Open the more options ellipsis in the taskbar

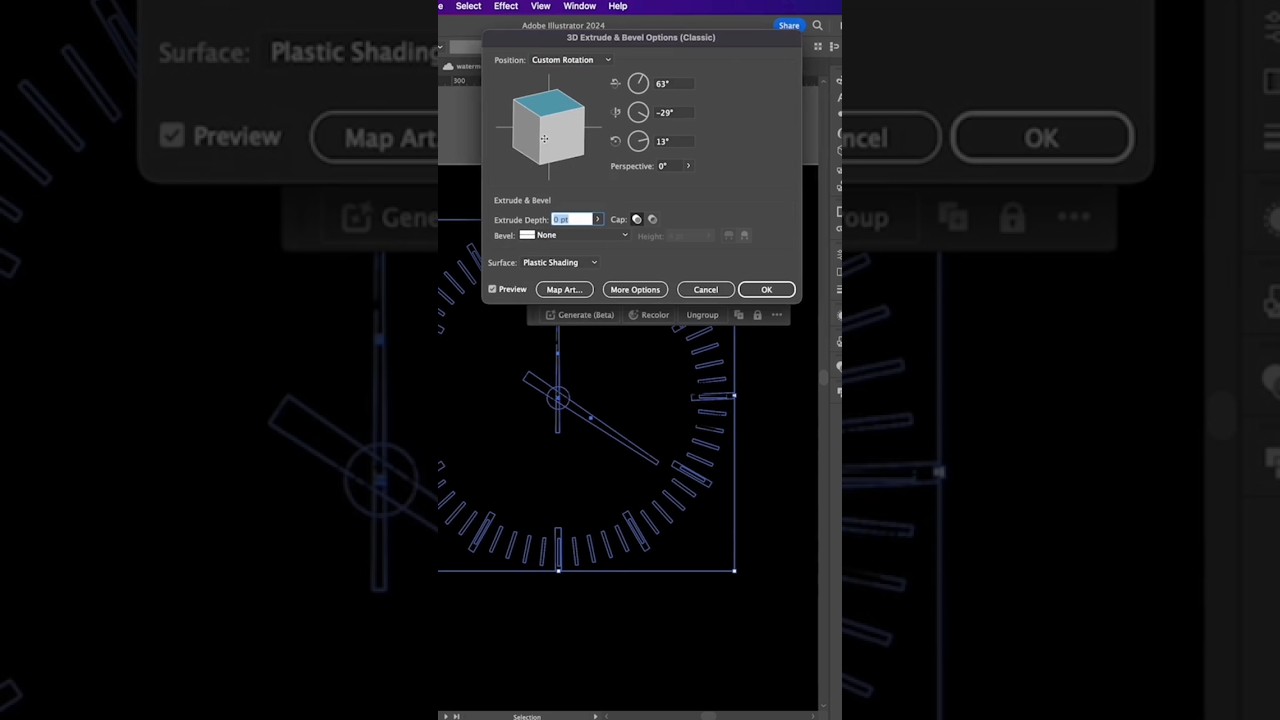coord(777,315)
